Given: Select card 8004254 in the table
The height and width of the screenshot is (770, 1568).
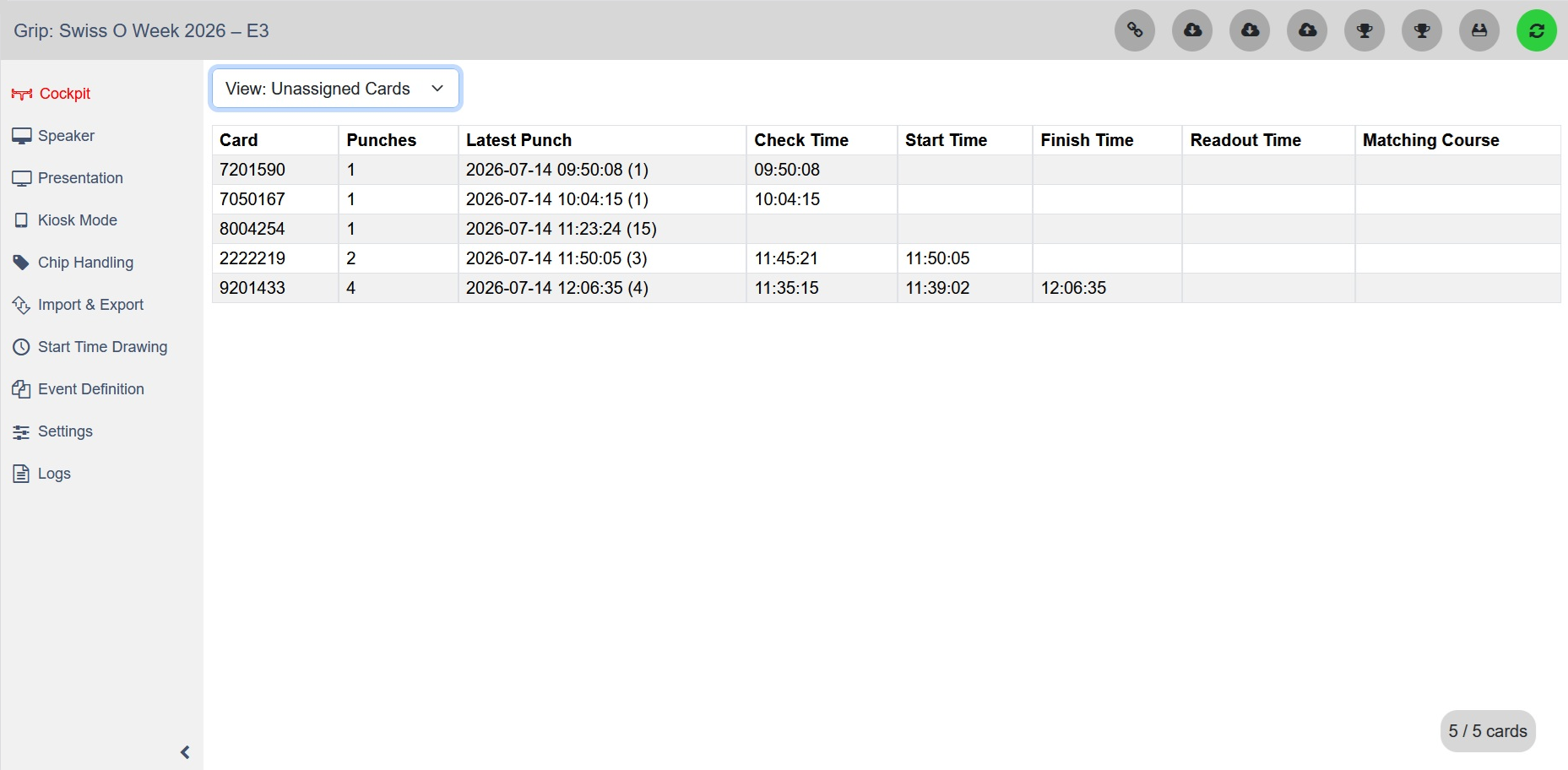Looking at the screenshot, I should coord(252,229).
